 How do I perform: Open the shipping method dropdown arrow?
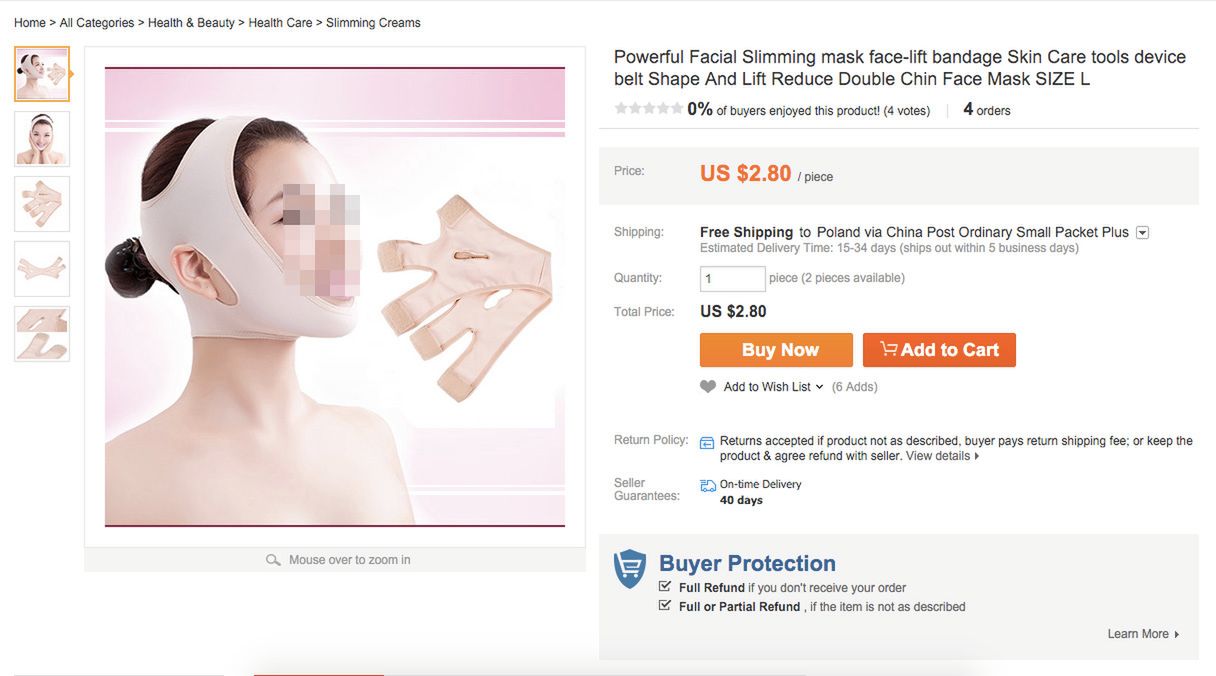tap(1143, 233)
